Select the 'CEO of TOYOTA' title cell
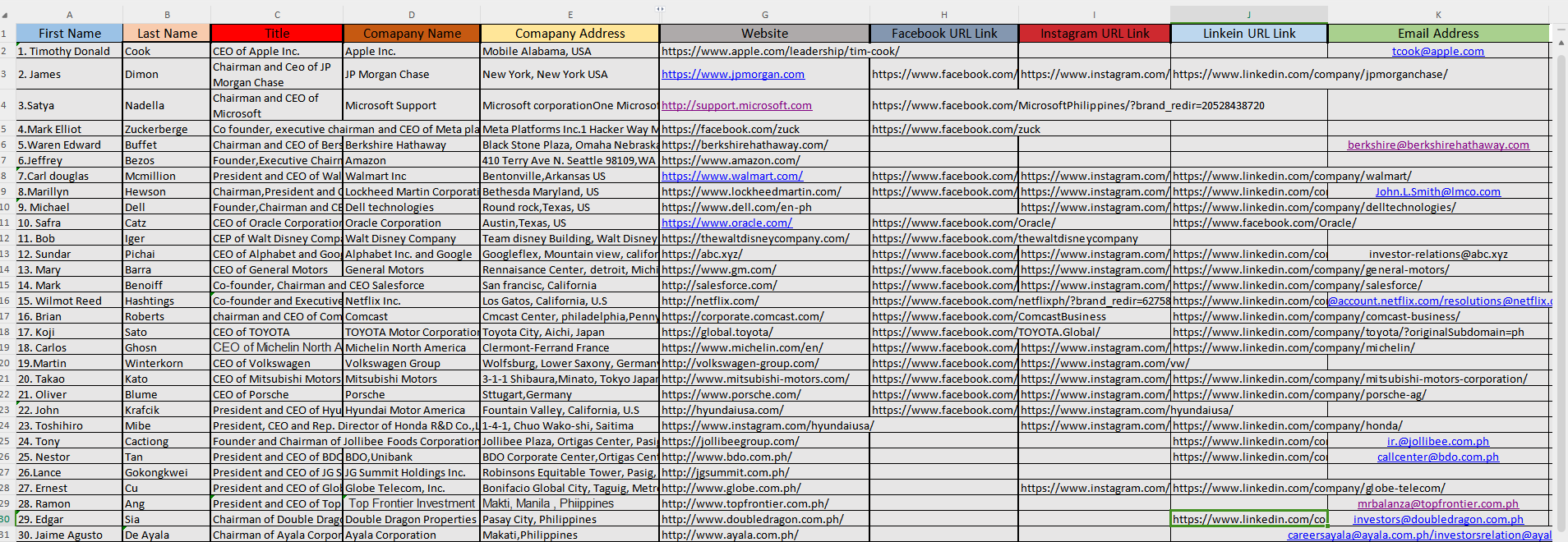The width and height of the screenshot is (1568, 542). coord(277,332)
